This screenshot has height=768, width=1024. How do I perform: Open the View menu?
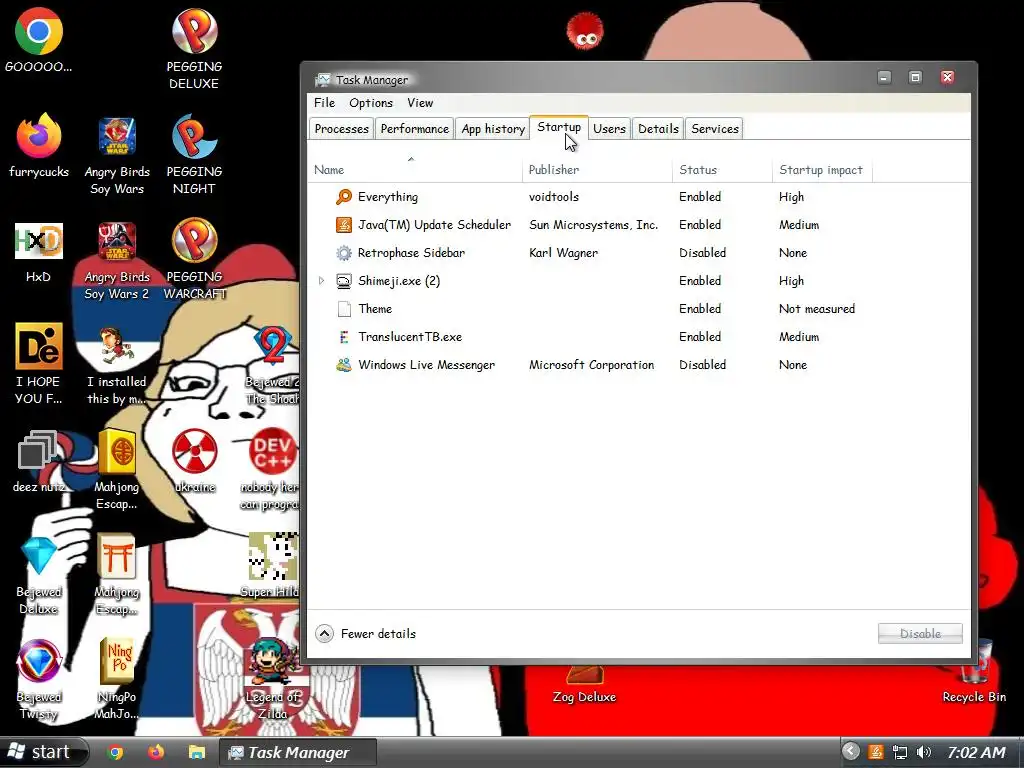click(420, 103)
